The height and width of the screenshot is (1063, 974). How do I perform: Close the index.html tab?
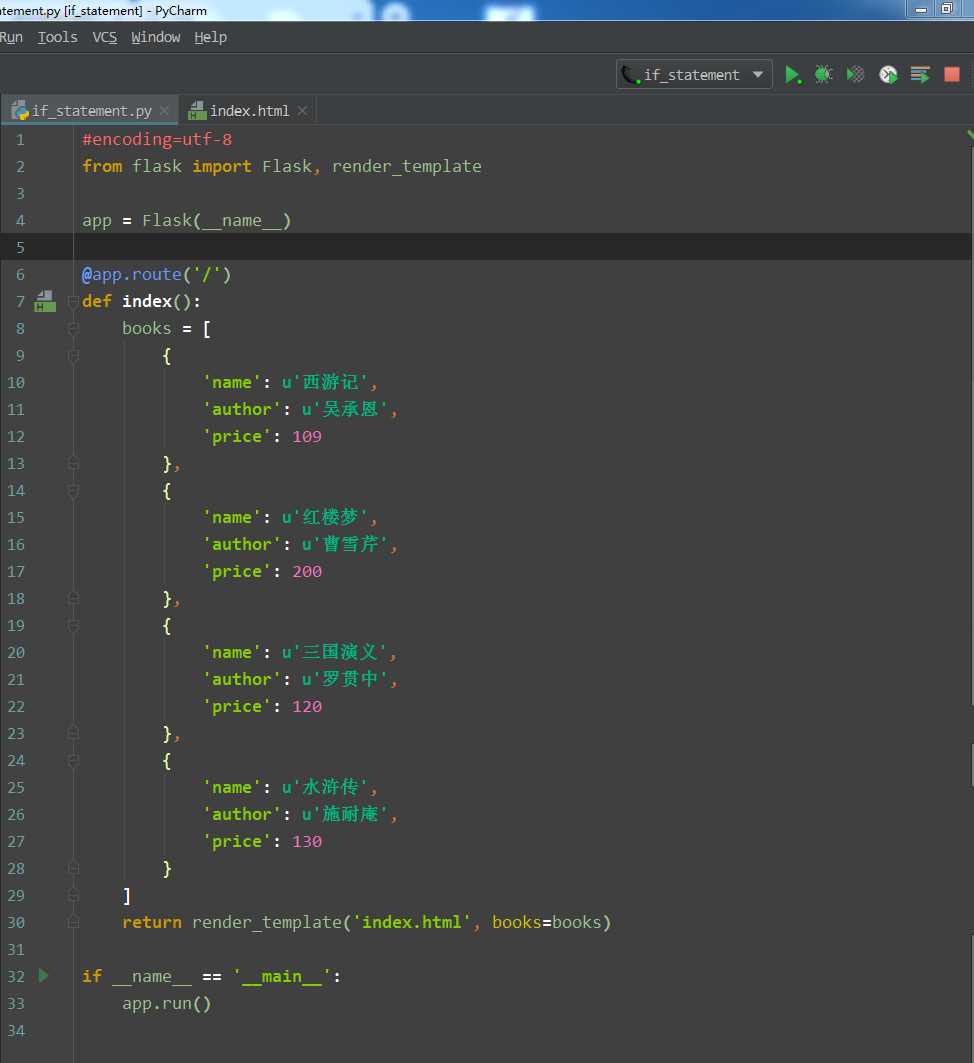(302, 111)
